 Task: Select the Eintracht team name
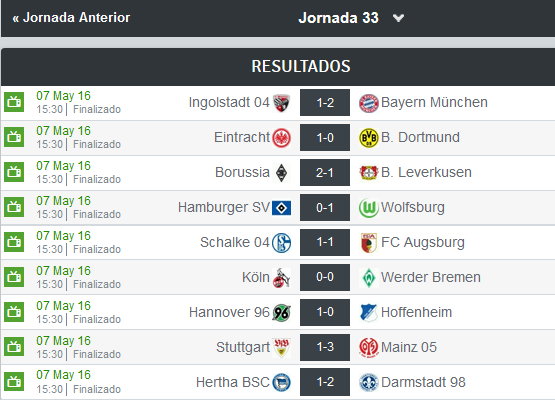(x=242, y=137)
